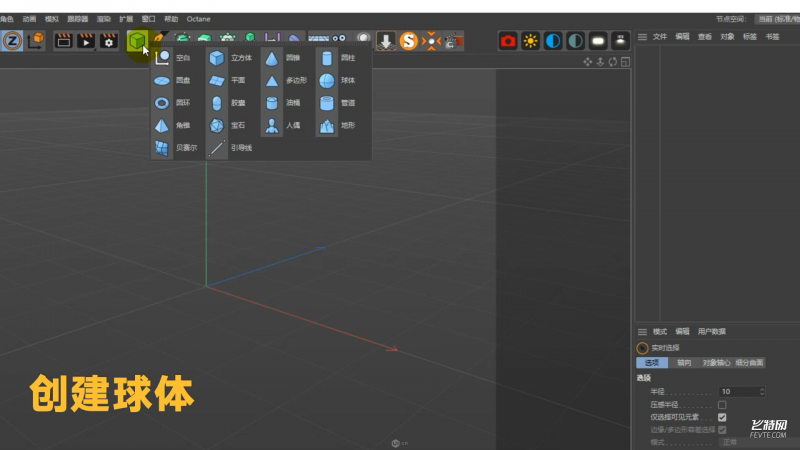Open the Octane menu
Image resolution: width=800 pixels, height=450 pixels.
[198, 19]
